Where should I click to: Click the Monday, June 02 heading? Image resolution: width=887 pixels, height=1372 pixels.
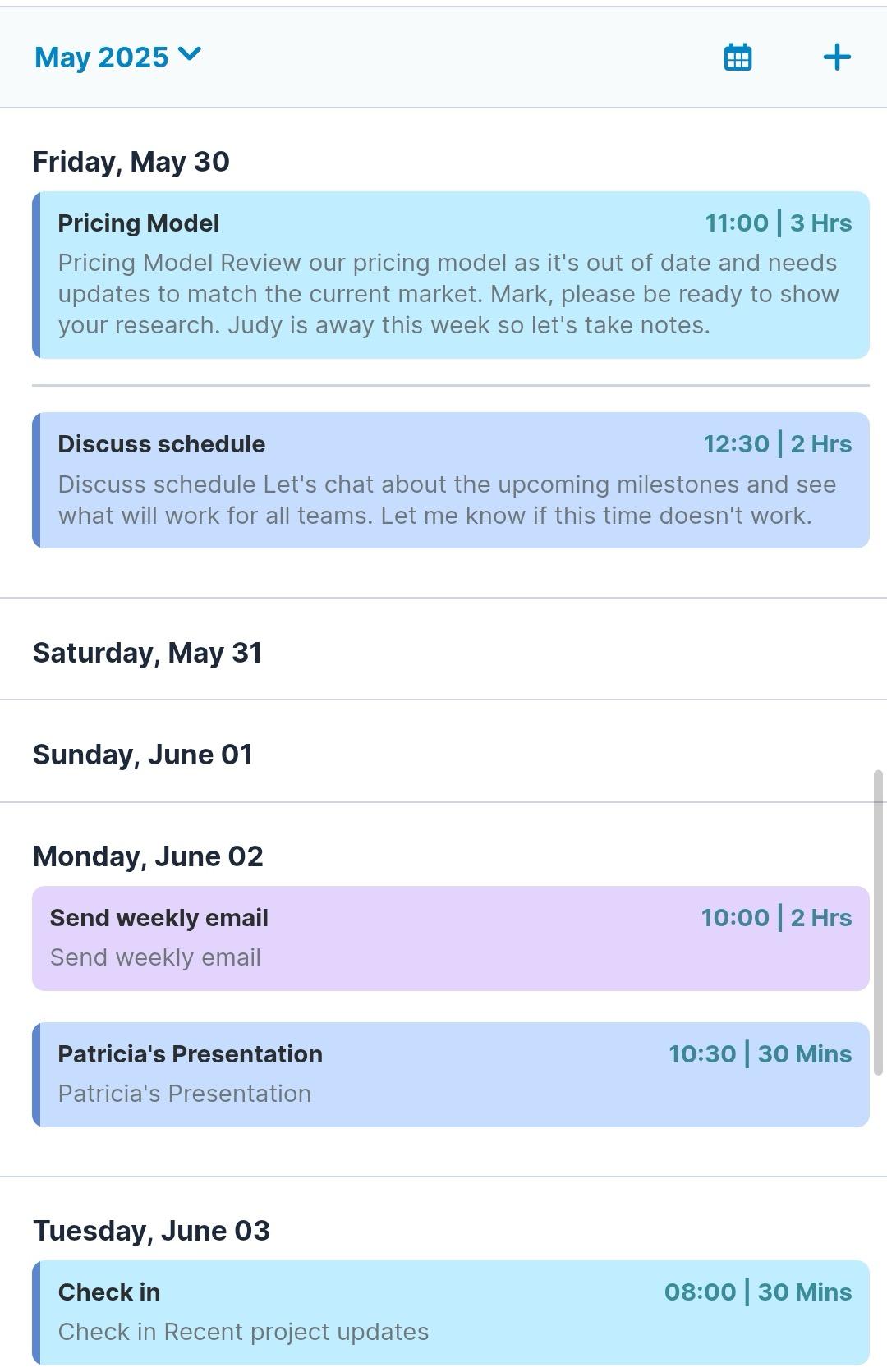(x=148, y=856)
